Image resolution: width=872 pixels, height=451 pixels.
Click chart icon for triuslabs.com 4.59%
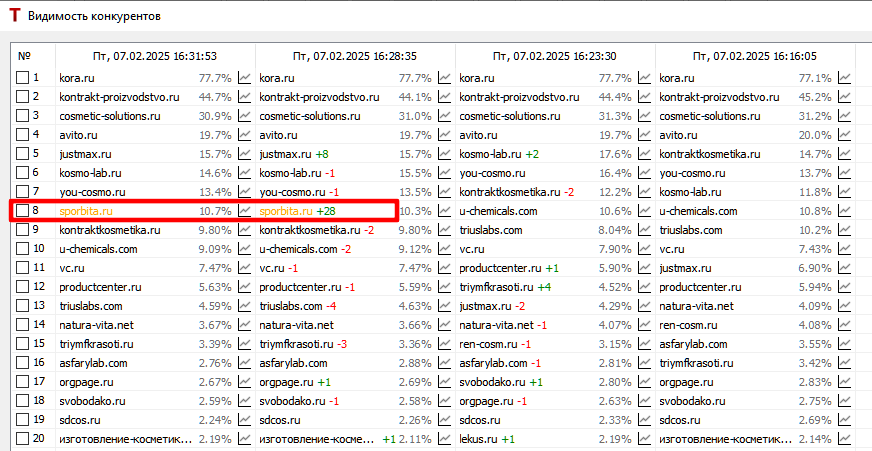click(245, 306)
